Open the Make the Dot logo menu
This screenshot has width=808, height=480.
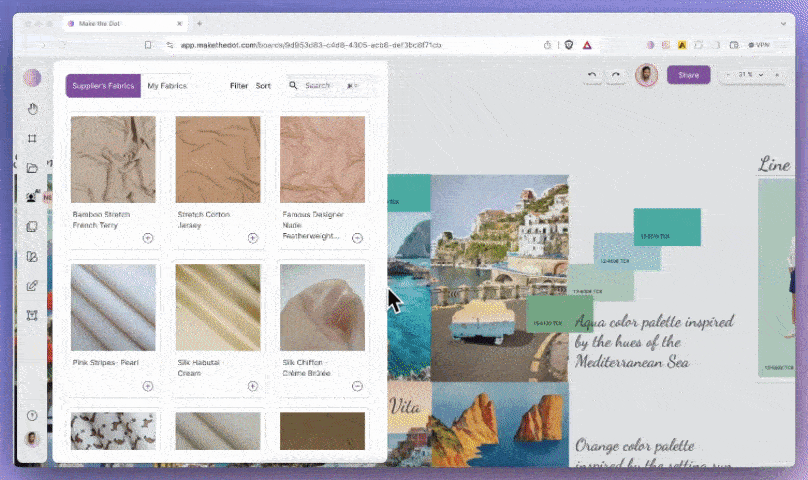(32, 78)
